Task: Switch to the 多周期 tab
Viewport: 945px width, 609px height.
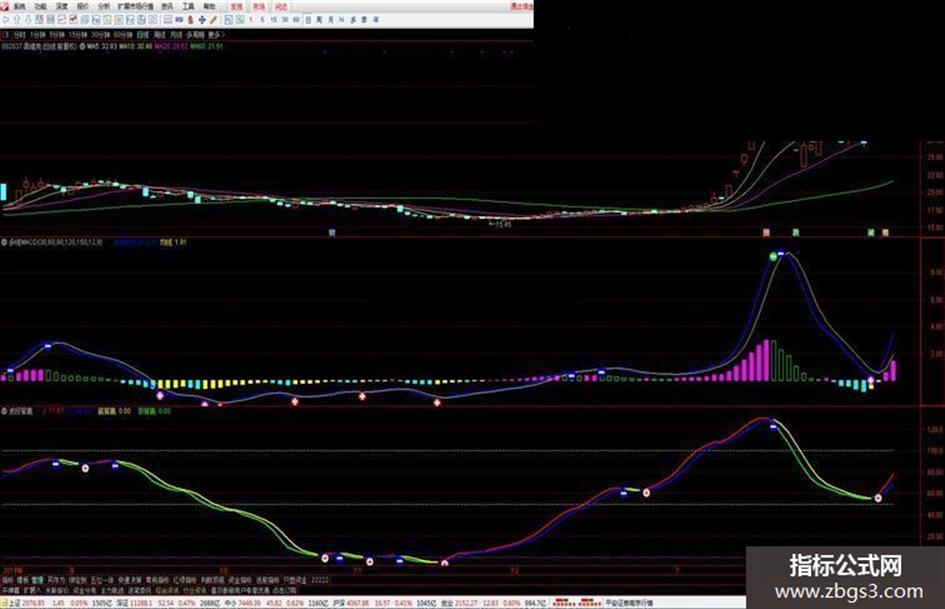Action: 195,35
